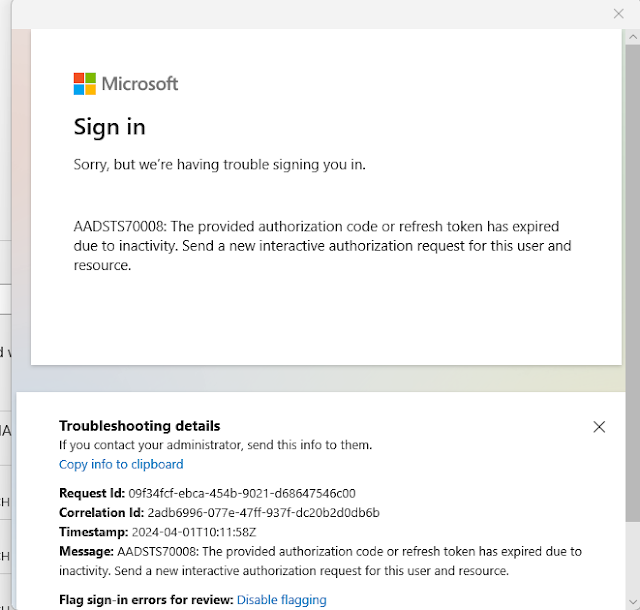This screenshot has width=640, height=610.
Task: Click the vertical scrollbar thumb
Action: coord(632,280)
